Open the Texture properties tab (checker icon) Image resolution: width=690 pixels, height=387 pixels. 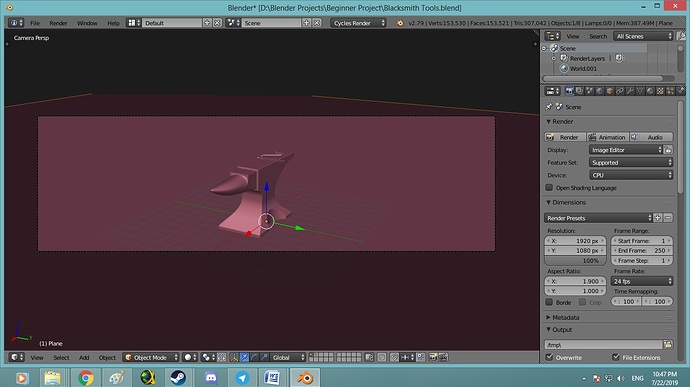[661, 91]
